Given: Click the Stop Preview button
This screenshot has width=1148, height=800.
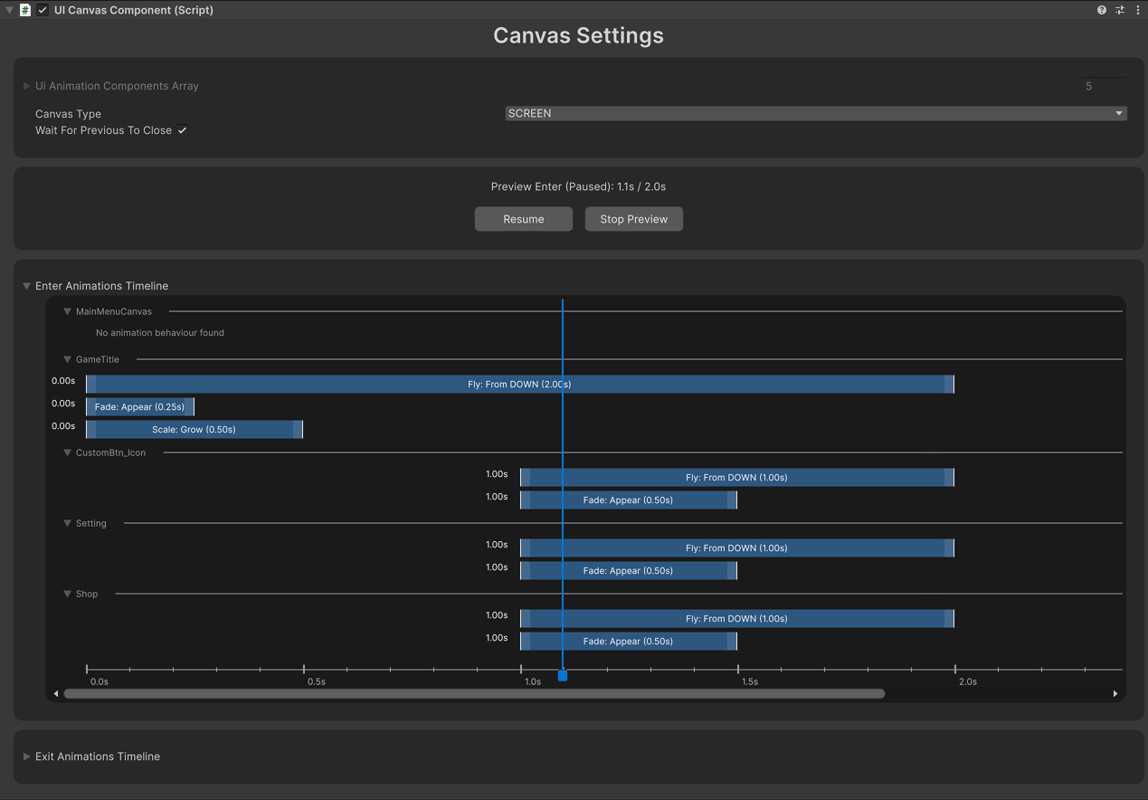Looking at the screenshot, I should tap(633, 219).
